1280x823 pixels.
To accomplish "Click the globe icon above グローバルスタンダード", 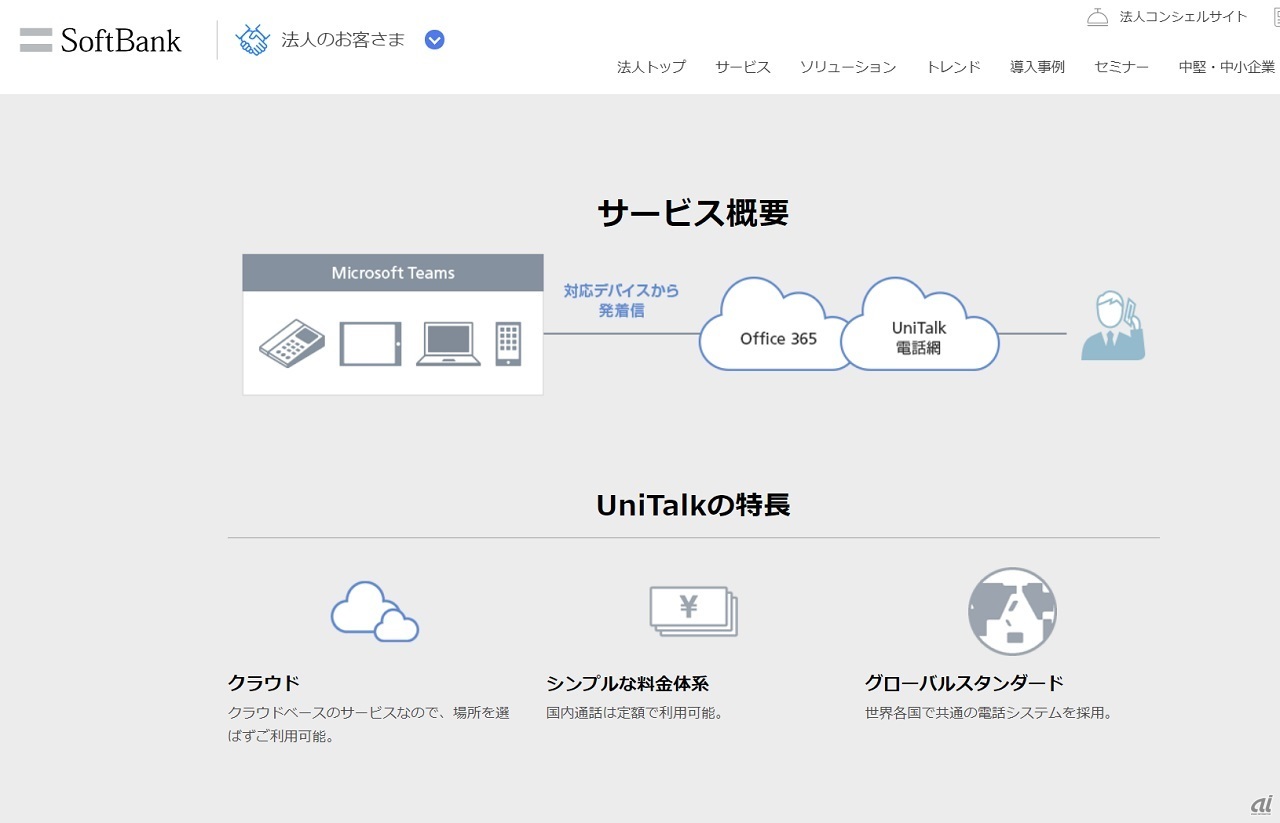I will (1012, 611).
